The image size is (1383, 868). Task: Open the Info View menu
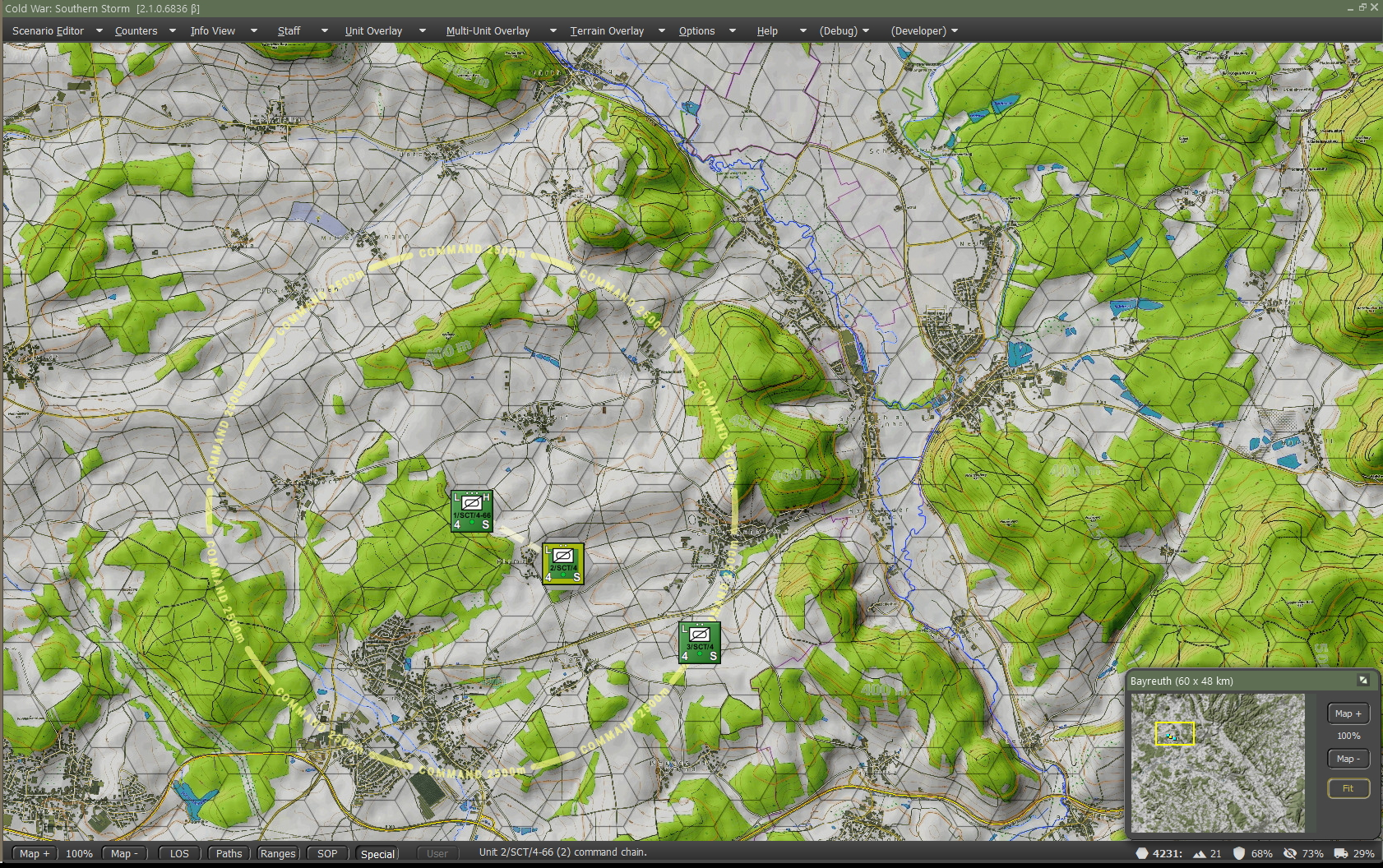(x=213, y=30)
